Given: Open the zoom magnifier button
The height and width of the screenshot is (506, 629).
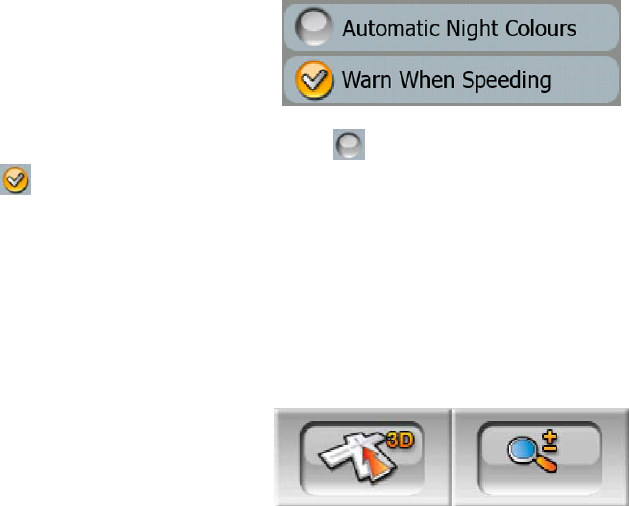Looking at the screenshot, I should pos(540,458).
